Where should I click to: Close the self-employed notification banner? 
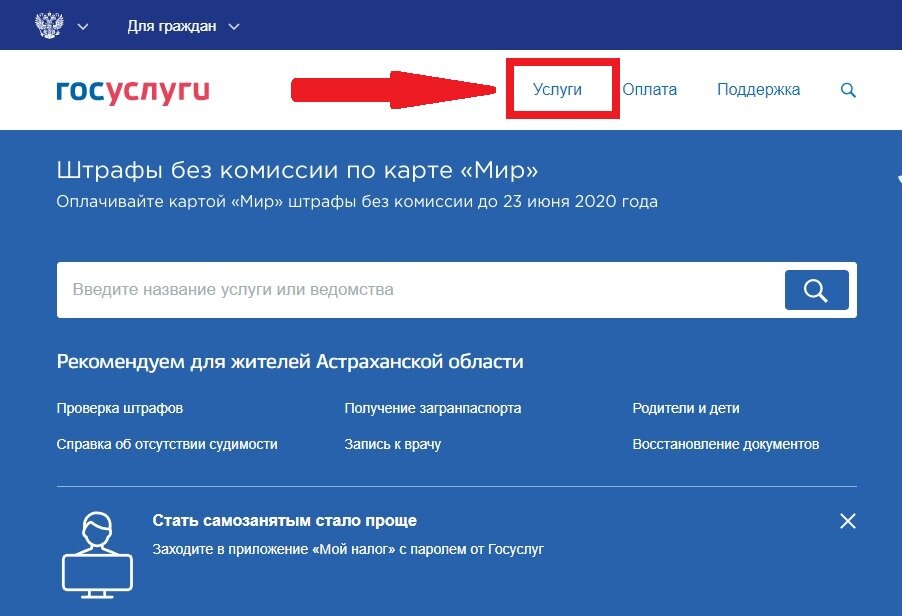click(x=848, y=521)
